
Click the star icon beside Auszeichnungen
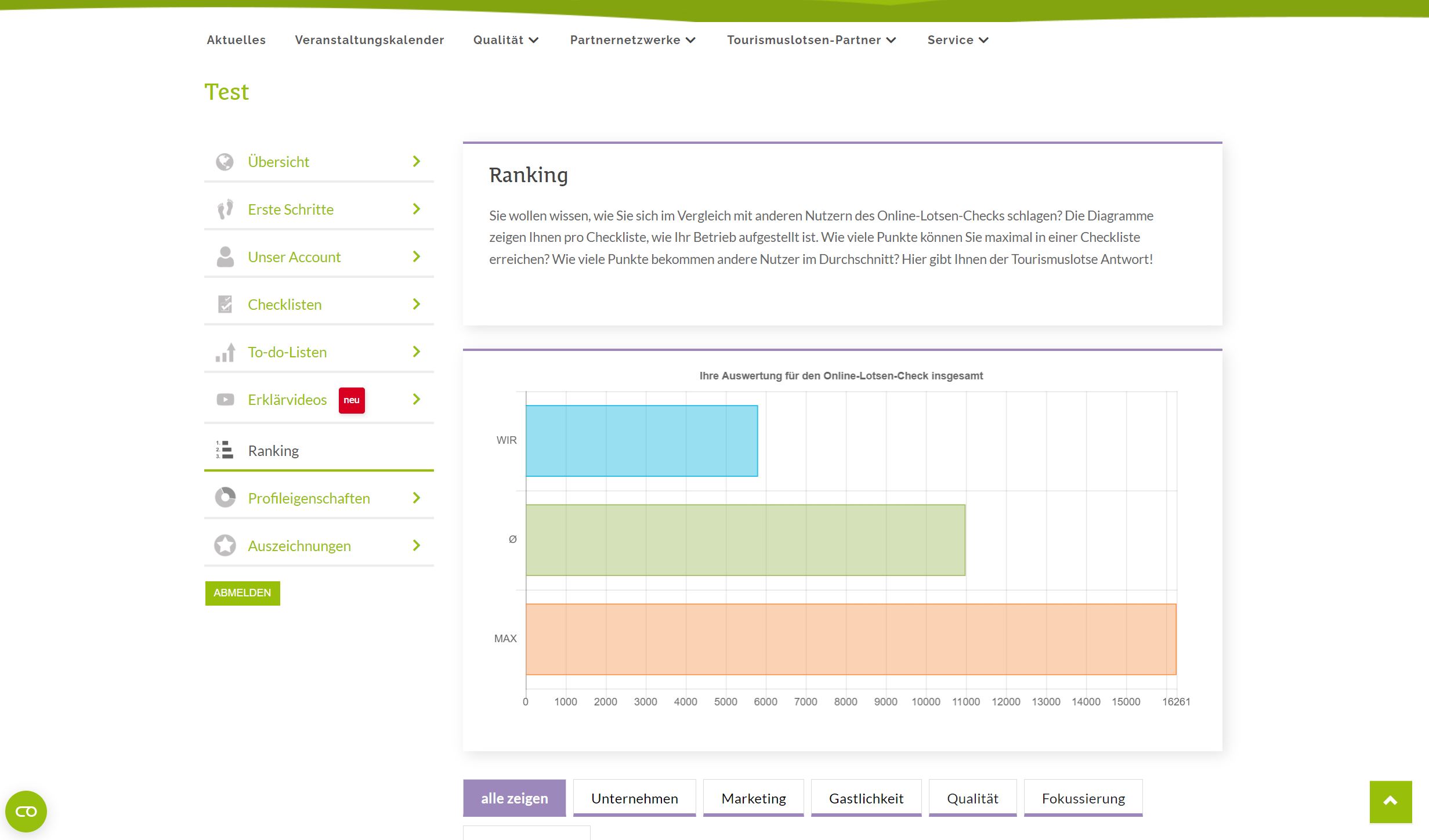tap(225, 546)
